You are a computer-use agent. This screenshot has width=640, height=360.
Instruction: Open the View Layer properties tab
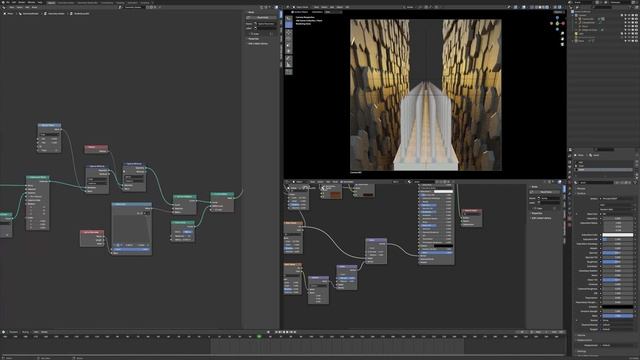(570, 172)
